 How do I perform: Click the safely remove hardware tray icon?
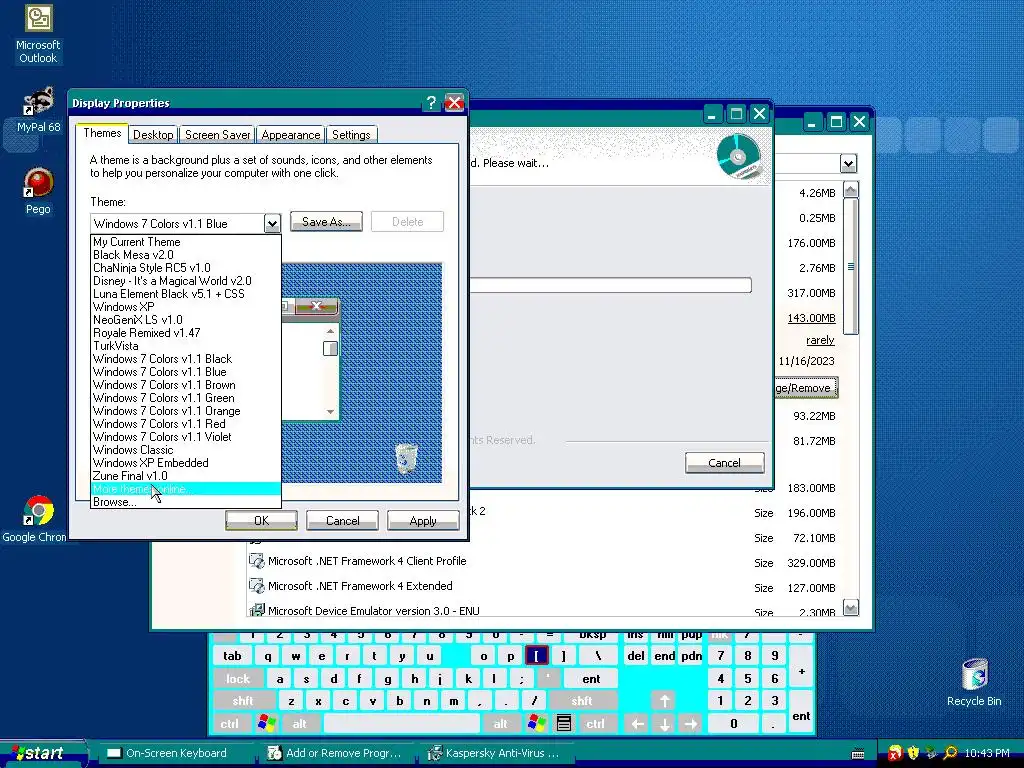[x=931, y=753]
